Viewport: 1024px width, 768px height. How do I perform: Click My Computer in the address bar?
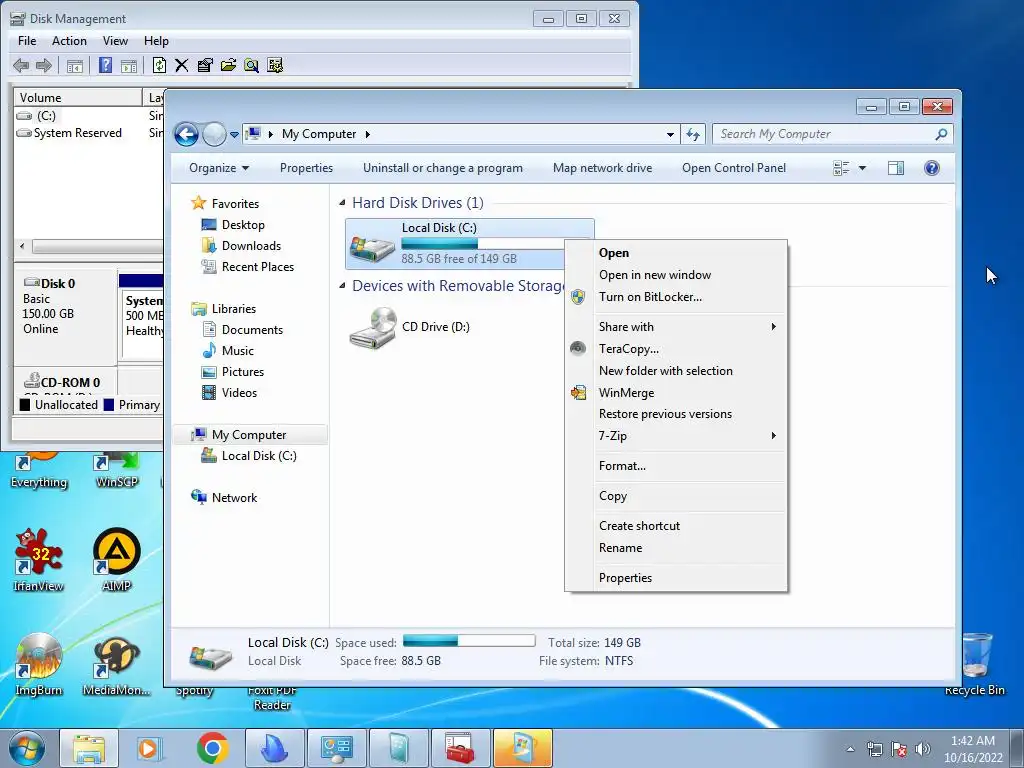click(x=319, y=134)
